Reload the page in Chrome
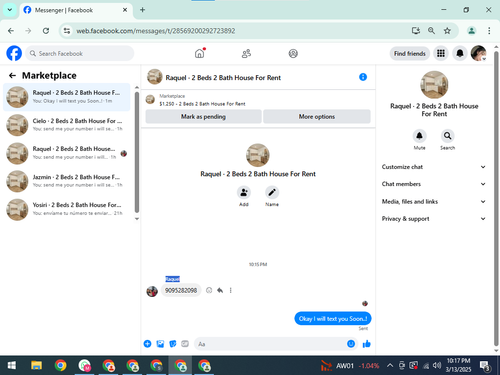 coord(46,31)
